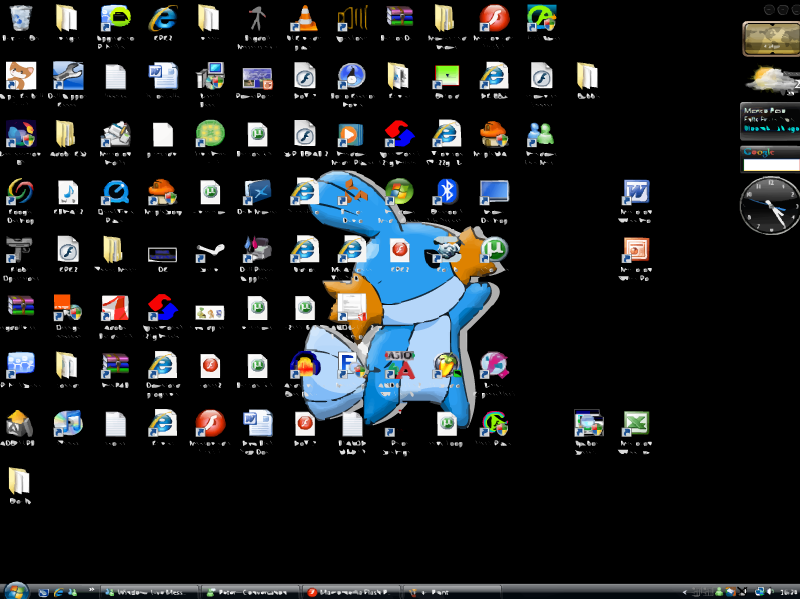800x599 pixels.
Task: Click the taskbar clock time
Action: pyautogui.click(x=789, y=592)
